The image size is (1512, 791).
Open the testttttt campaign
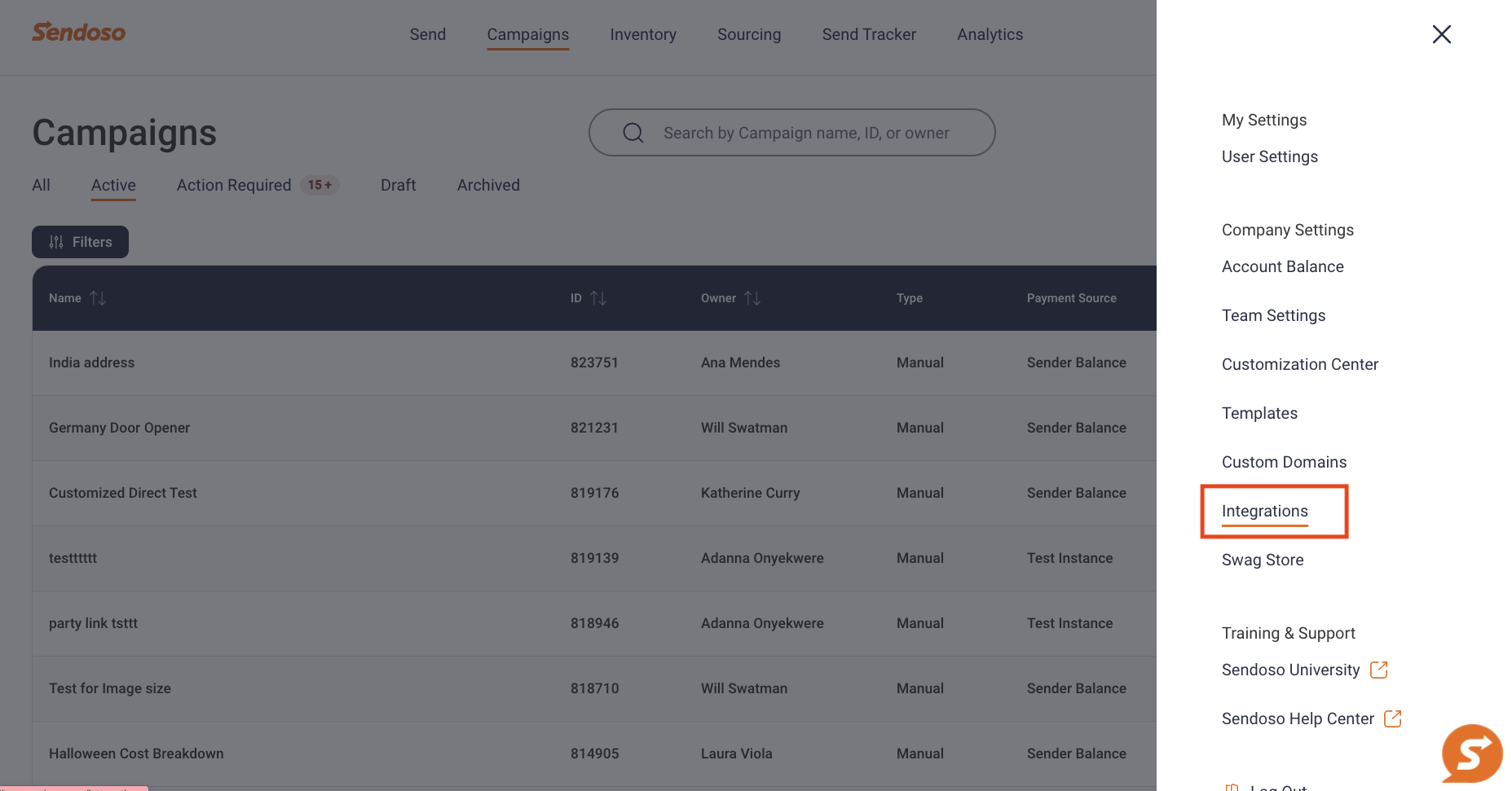[x=73, y=558]
